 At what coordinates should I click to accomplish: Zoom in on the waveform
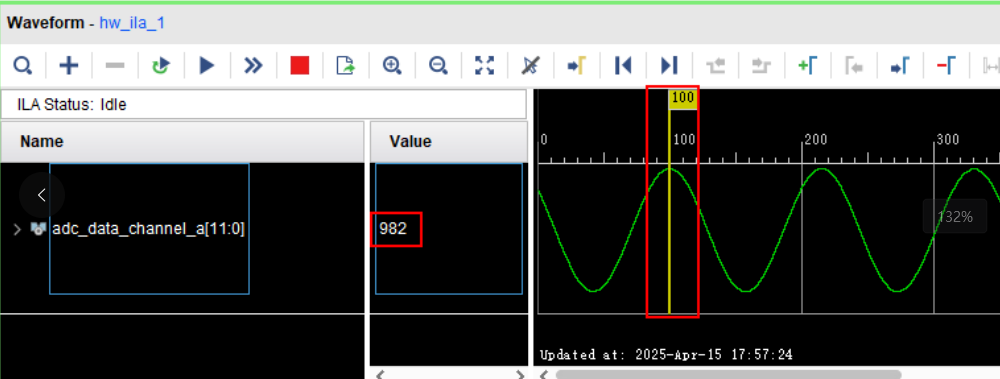pos(392,65)
